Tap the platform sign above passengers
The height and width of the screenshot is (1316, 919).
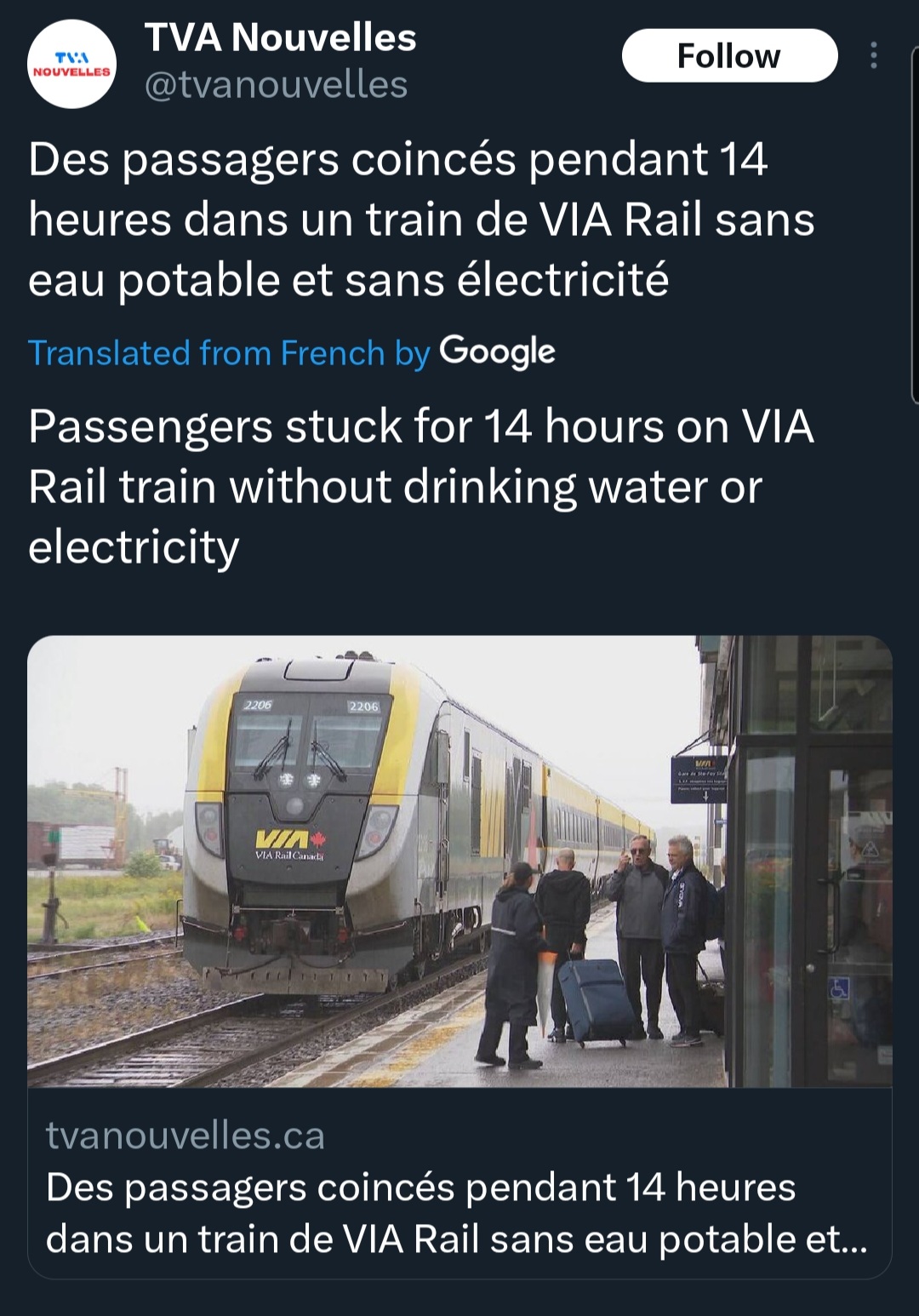pos(699,778)
